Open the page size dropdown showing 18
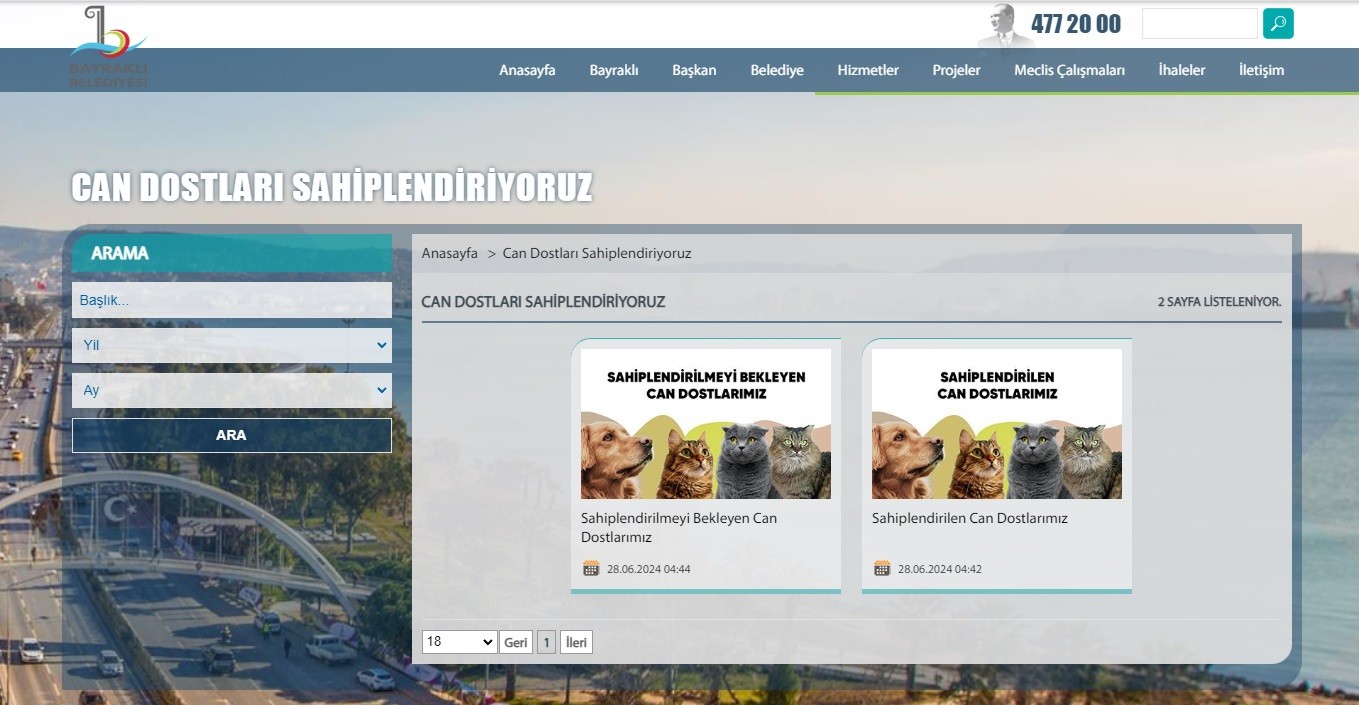The height and width of the screenshot is (705, 1359). [x=459, y=642]
